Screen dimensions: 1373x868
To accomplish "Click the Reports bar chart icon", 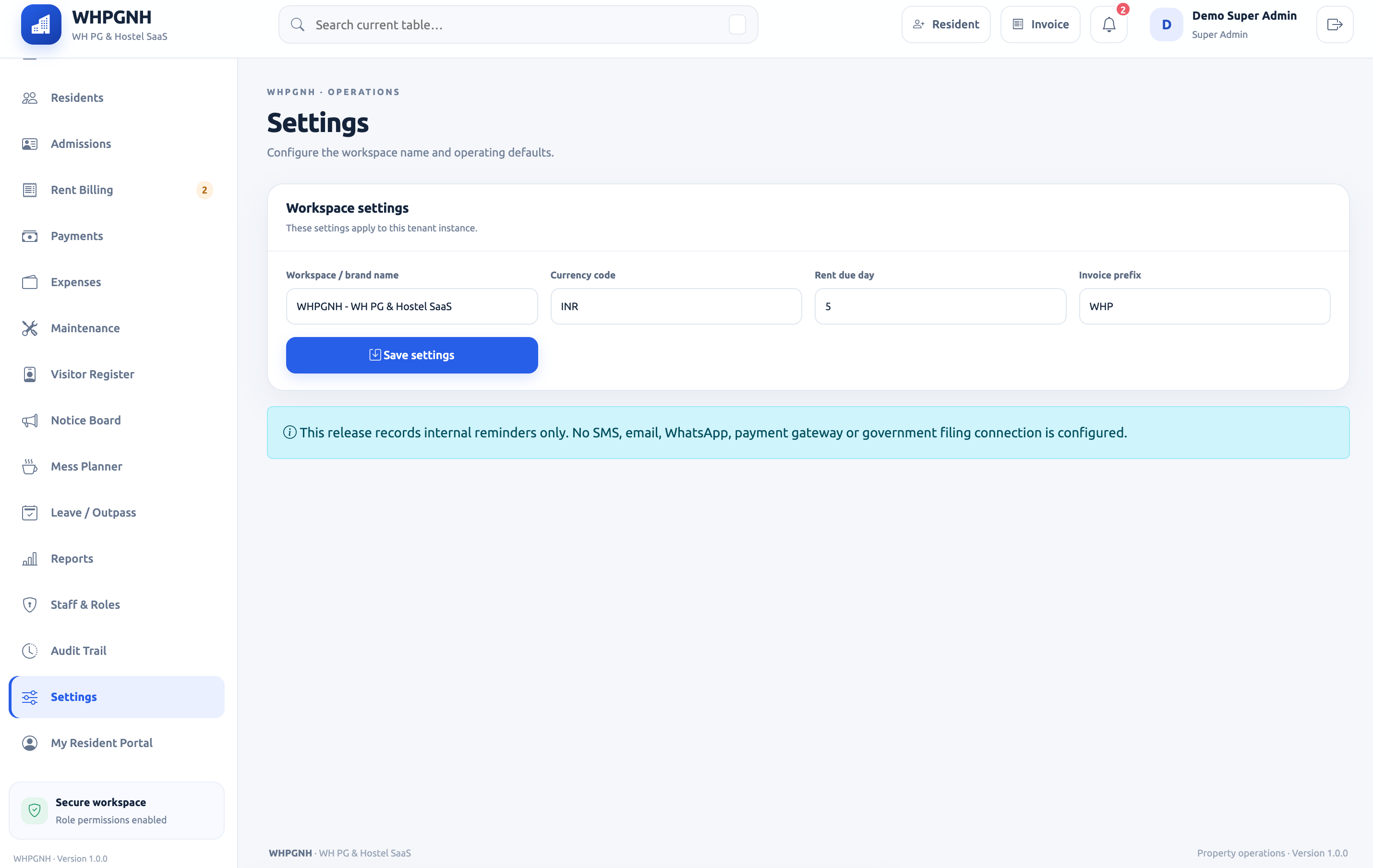I will coord(30,558).
